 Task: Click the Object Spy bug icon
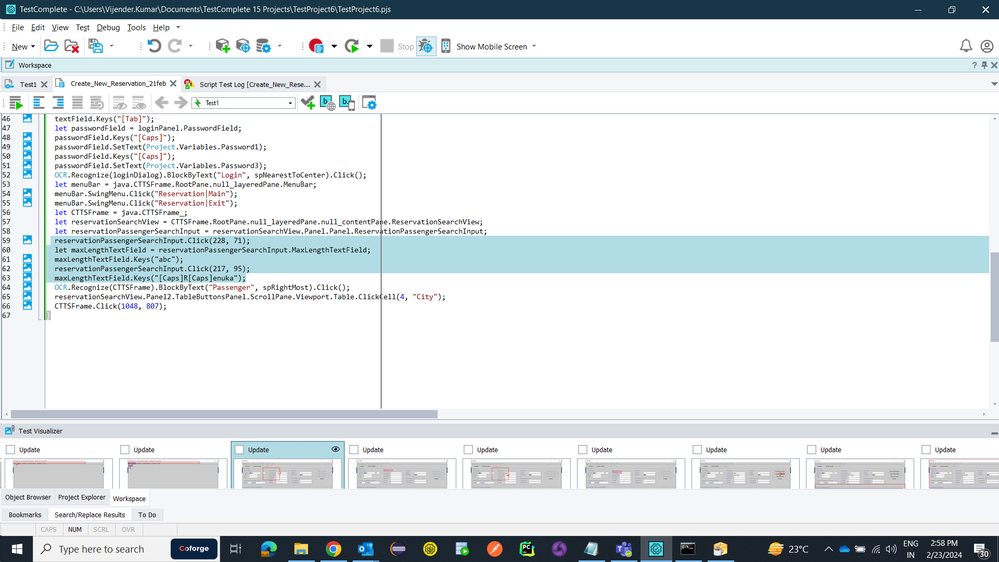425,46
